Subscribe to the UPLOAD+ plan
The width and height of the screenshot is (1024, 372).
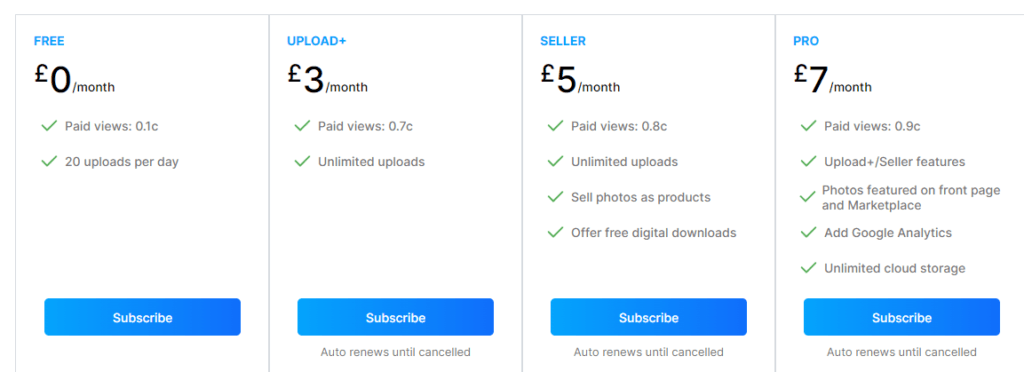coord(395,317)
